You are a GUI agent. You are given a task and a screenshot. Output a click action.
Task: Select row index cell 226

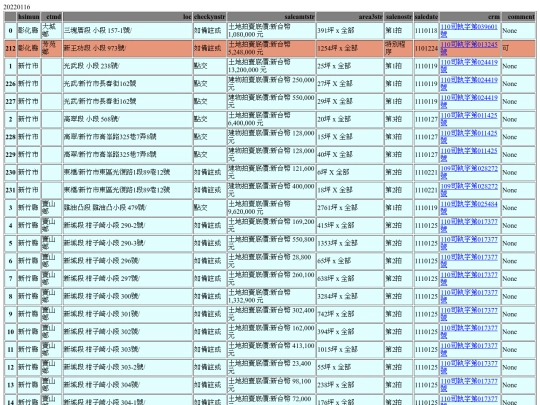(x=10, y=84)
